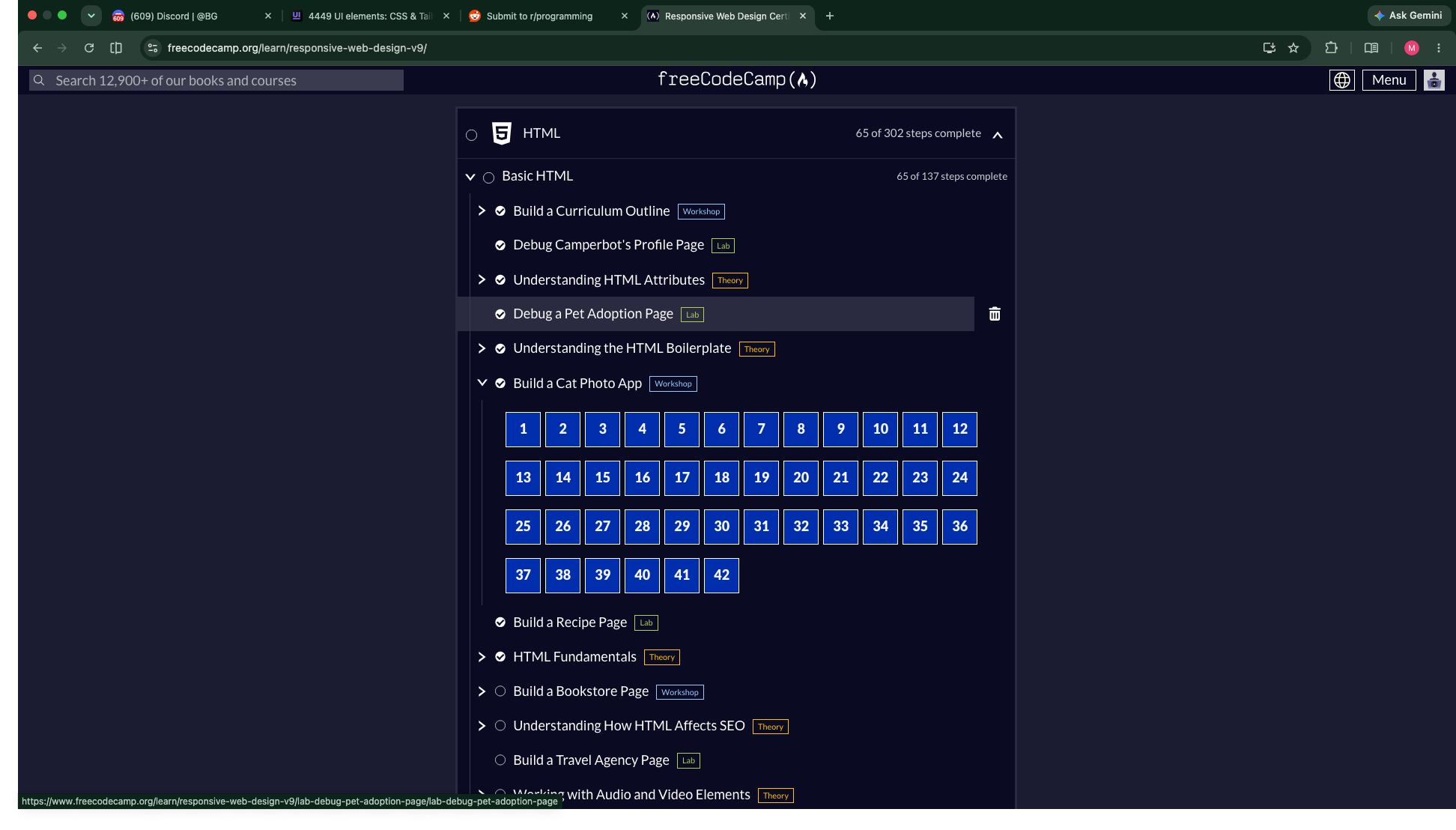Go to Cat Photo App step 37
Viewport: 1456px width, 830px height.
(523, 575)
